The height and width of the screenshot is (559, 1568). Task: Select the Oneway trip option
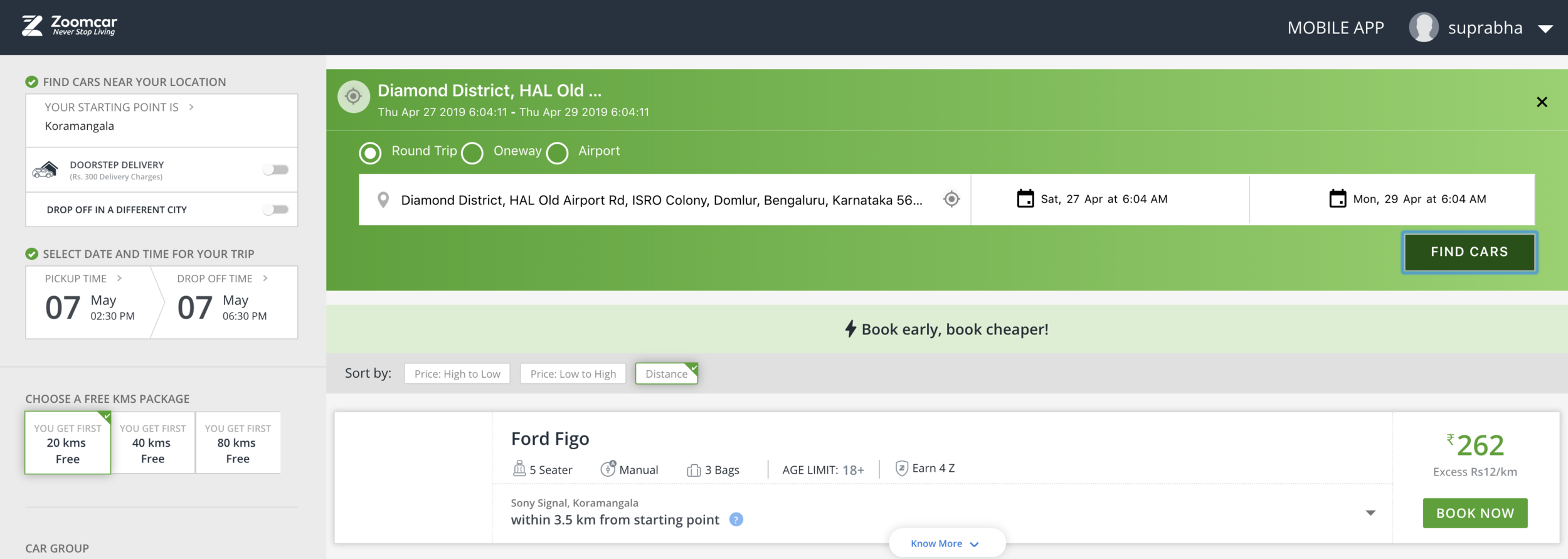tap(472, 153)
